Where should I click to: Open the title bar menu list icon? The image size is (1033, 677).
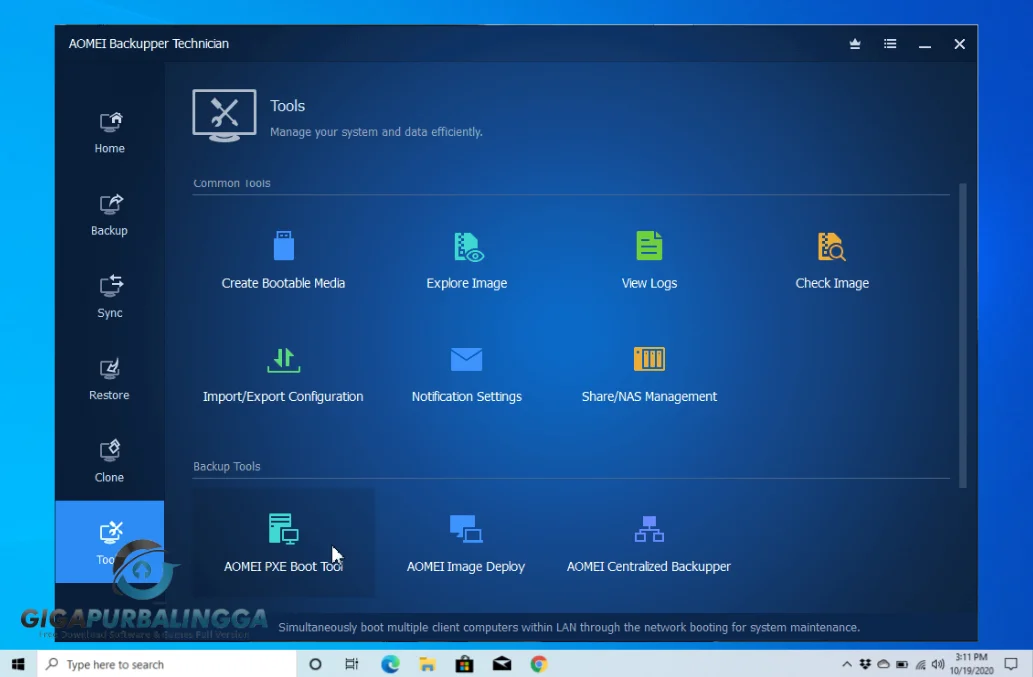[890, 43]
